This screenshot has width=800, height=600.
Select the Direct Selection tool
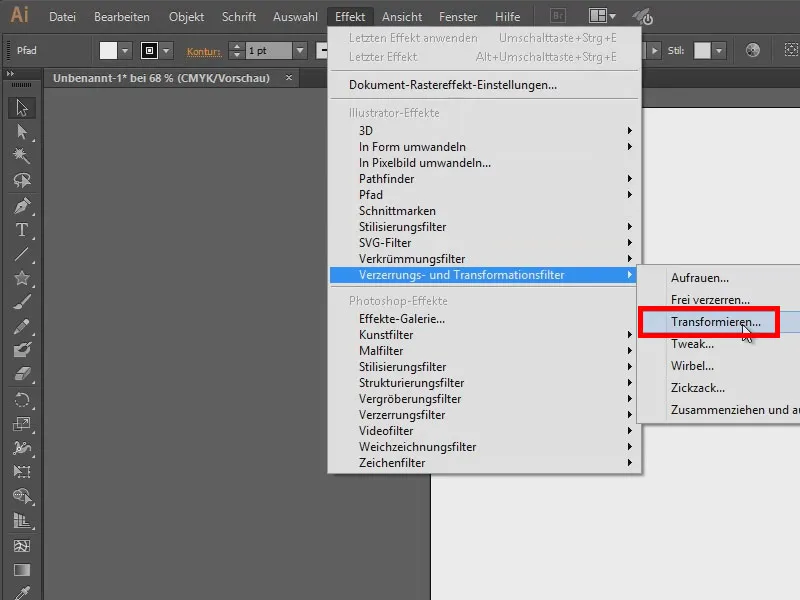click(x=21, y=132)
